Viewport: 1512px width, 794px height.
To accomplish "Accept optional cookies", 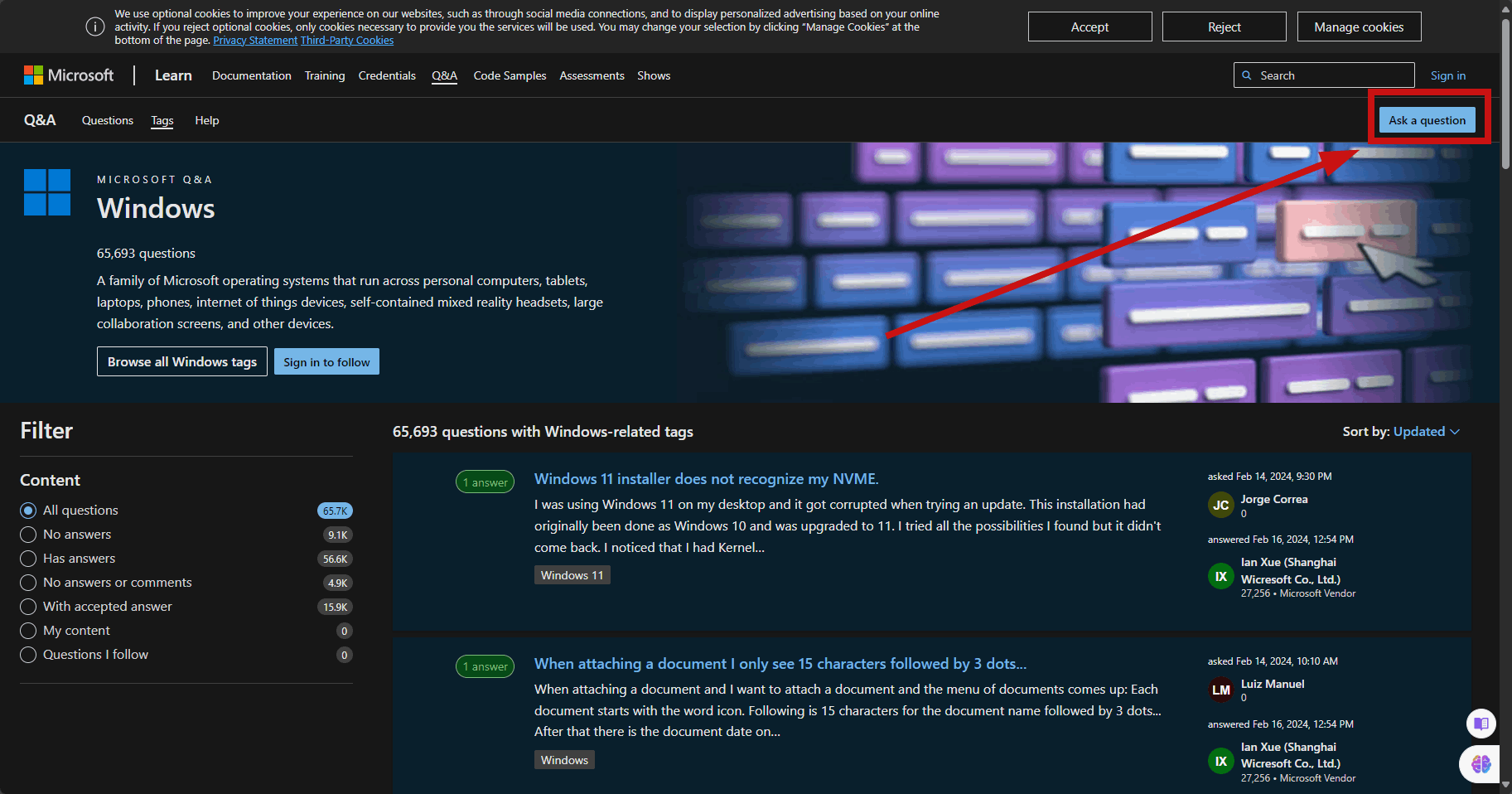I will [1089, 27].
